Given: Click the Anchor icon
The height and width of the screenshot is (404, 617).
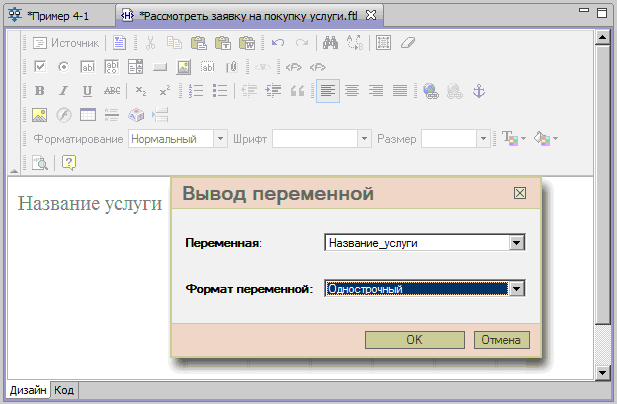Looking at the screenshot, I should coord(478,91).
